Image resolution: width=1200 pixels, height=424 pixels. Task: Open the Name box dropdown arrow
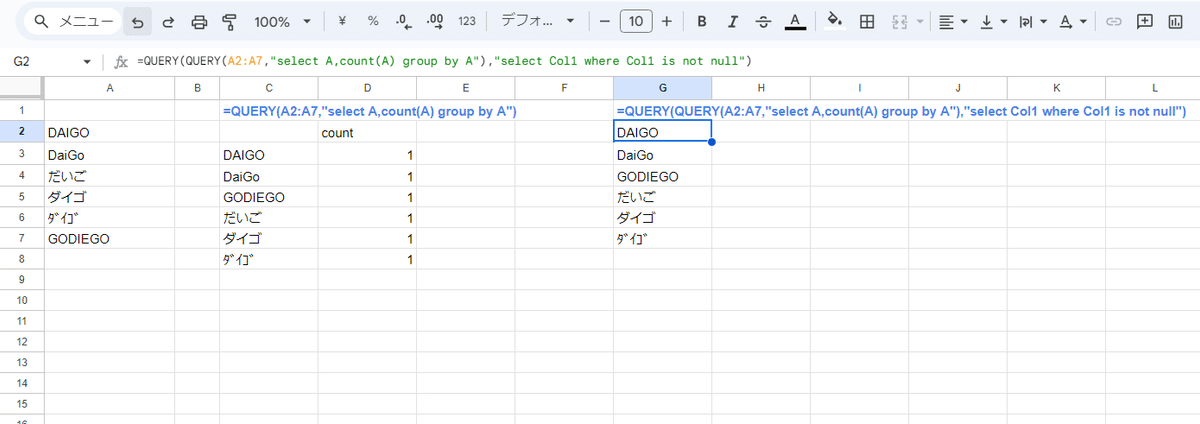tap(87, 62)
